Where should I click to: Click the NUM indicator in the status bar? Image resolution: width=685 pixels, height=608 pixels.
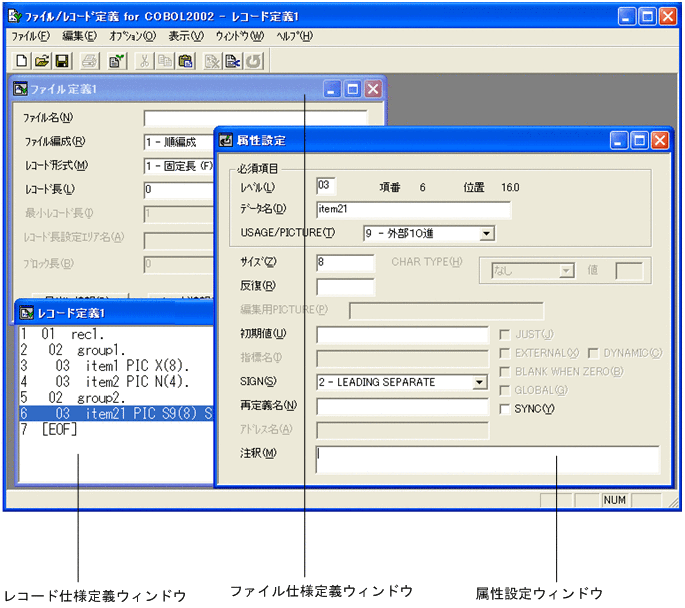pos(615,500)
